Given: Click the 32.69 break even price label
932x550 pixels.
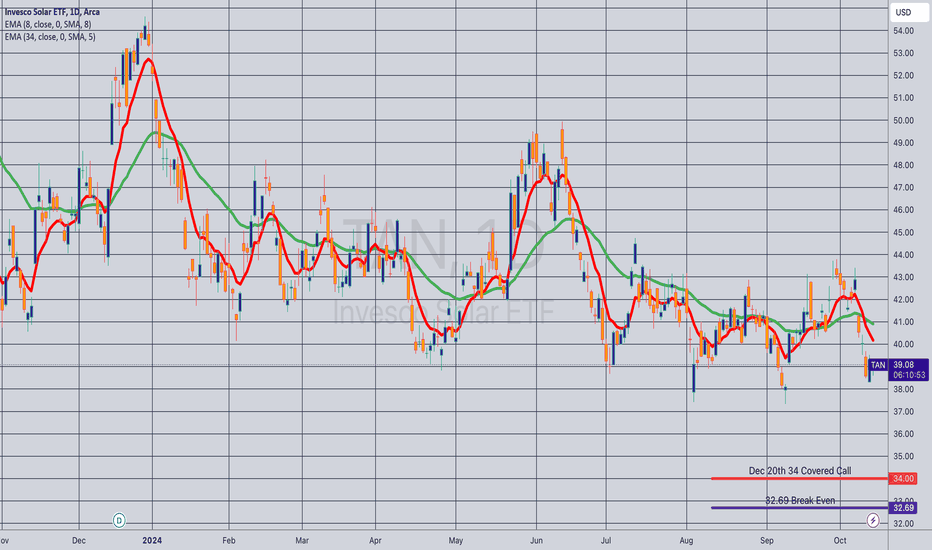Looking at the screenshot, I should click(903, 508).
